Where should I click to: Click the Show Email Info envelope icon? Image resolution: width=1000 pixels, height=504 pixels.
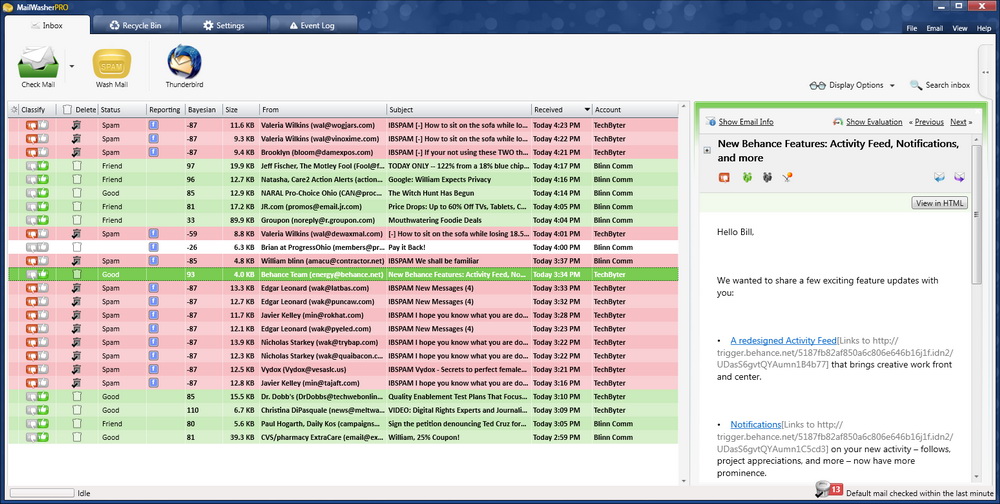tap(711, 122)
